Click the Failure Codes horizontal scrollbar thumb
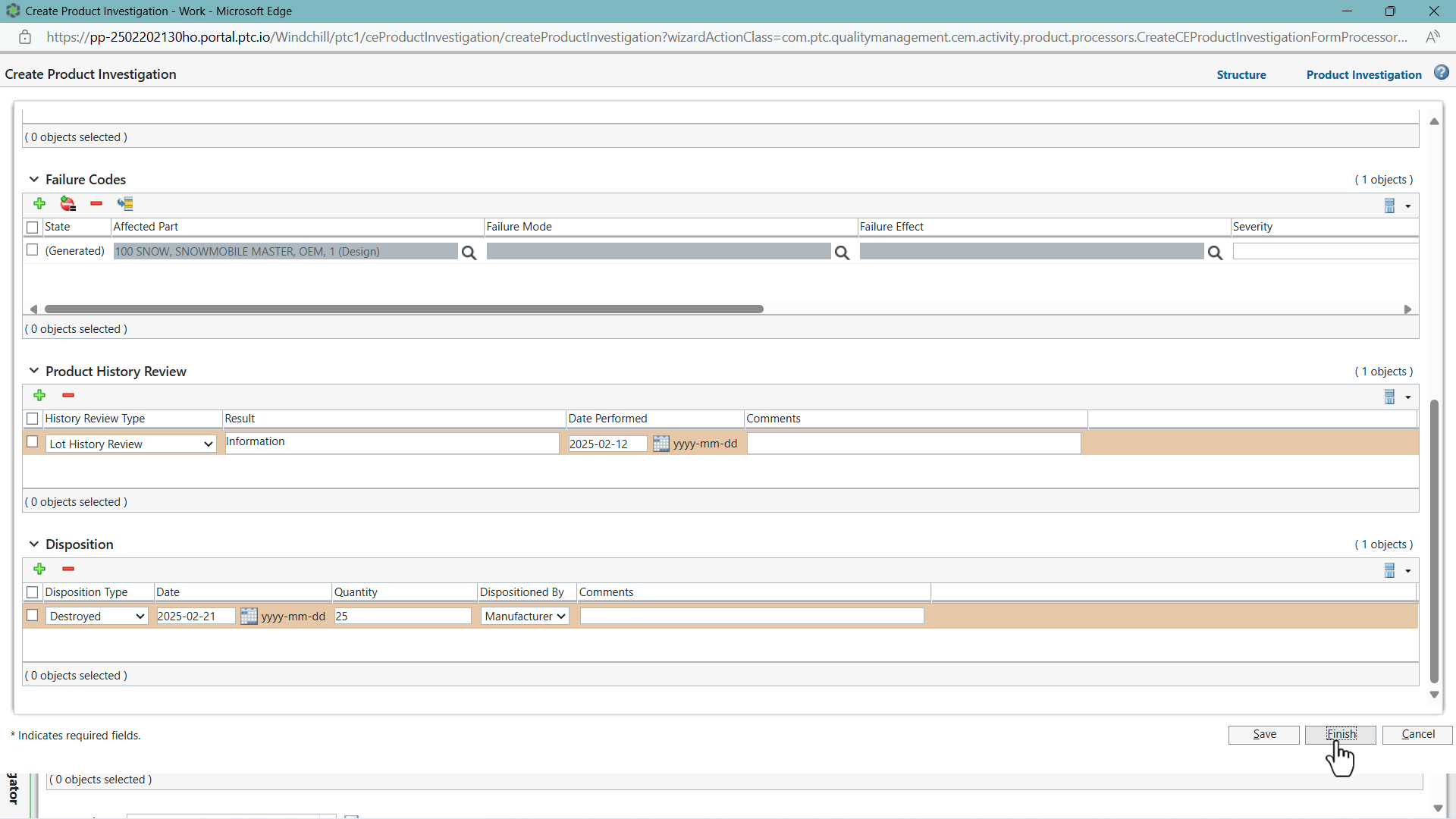 pyautogui.click(x=404, y=309)
